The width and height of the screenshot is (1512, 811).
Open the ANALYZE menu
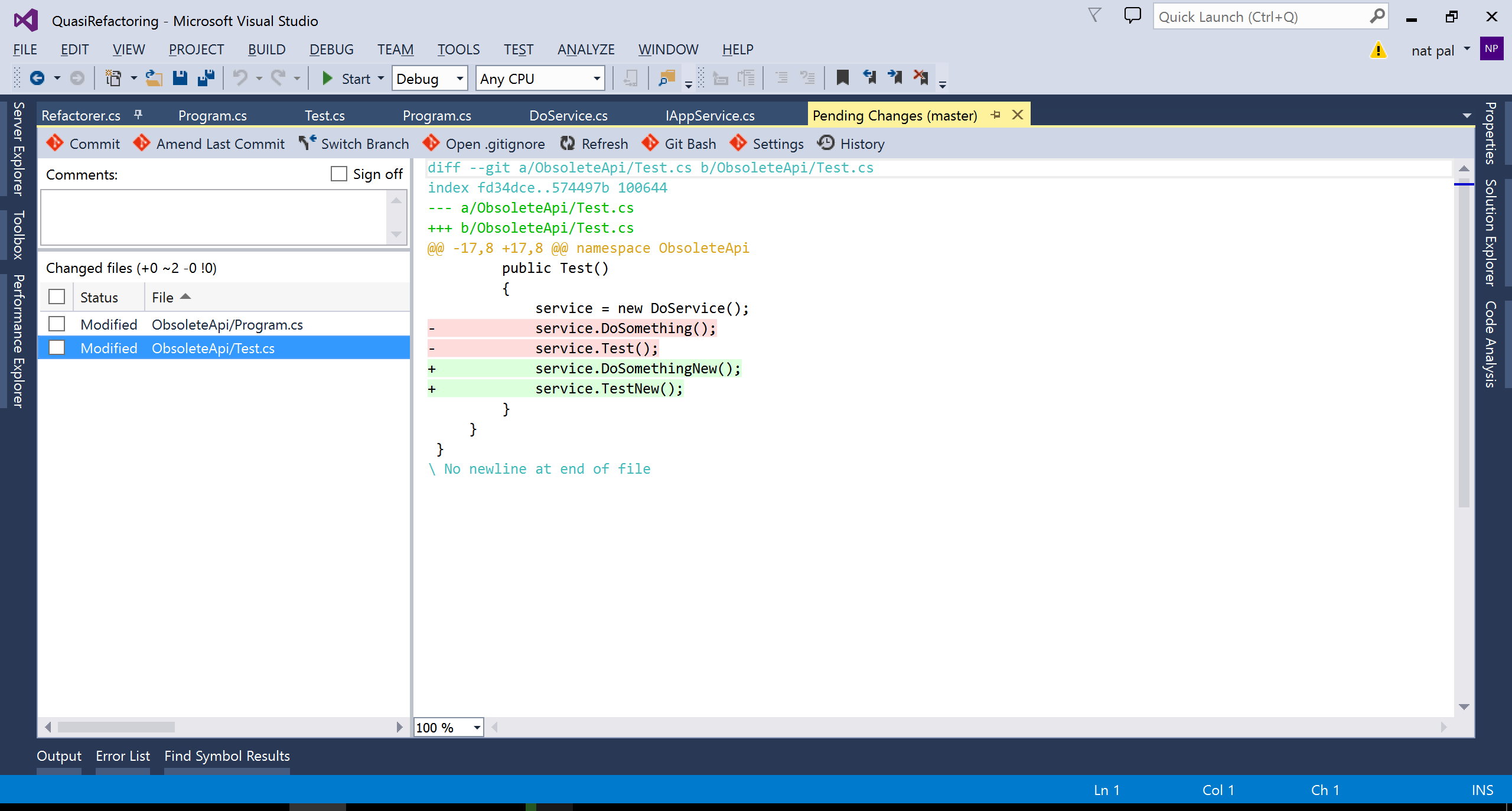pos(585,50)
